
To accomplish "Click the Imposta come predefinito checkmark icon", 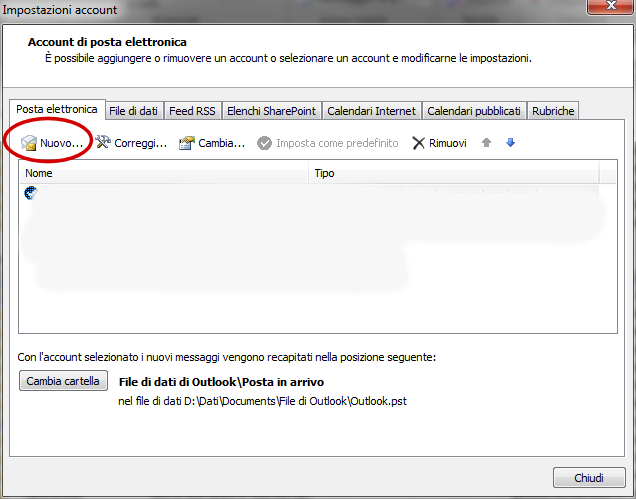I will (x=264, y=143).
